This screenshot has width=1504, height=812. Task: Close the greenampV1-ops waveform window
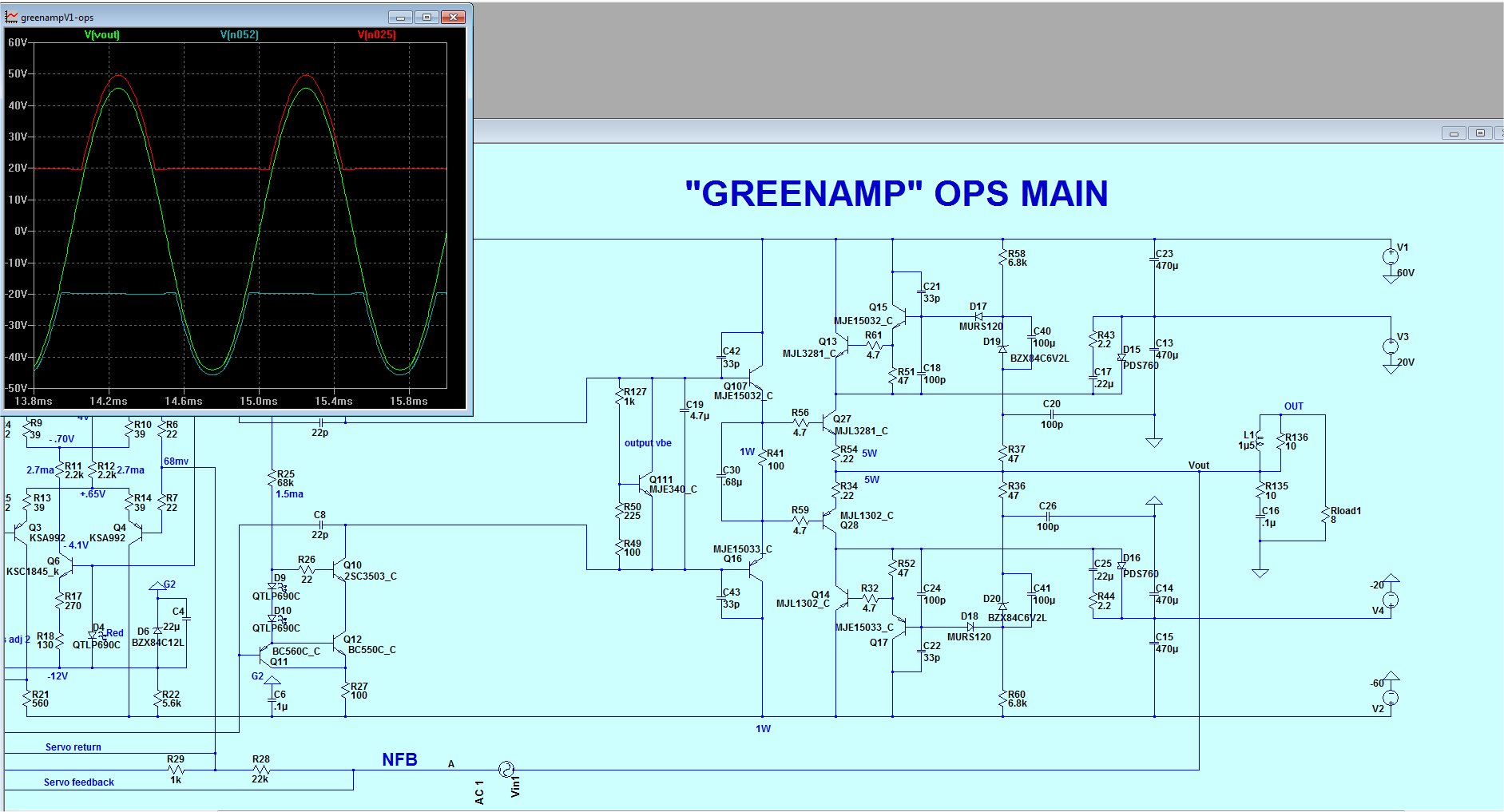[453, 17]
